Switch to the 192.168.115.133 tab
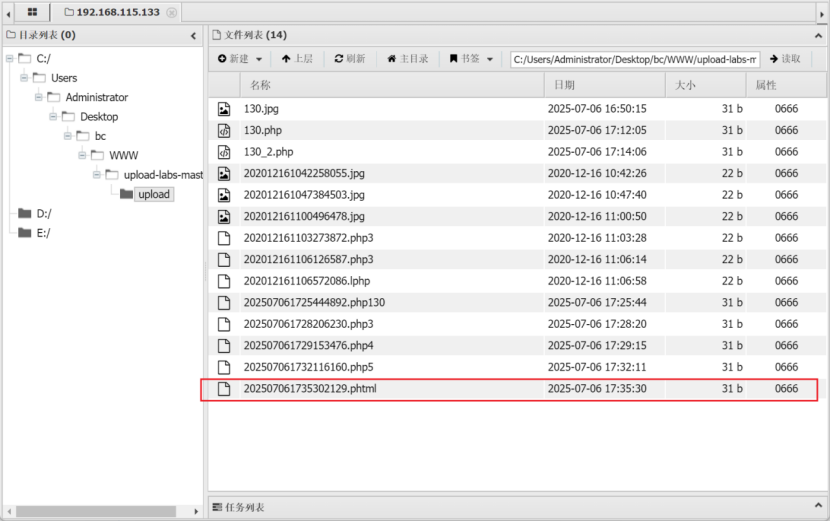The height and width of the screenshot is (521, 830). coord(118,12)
